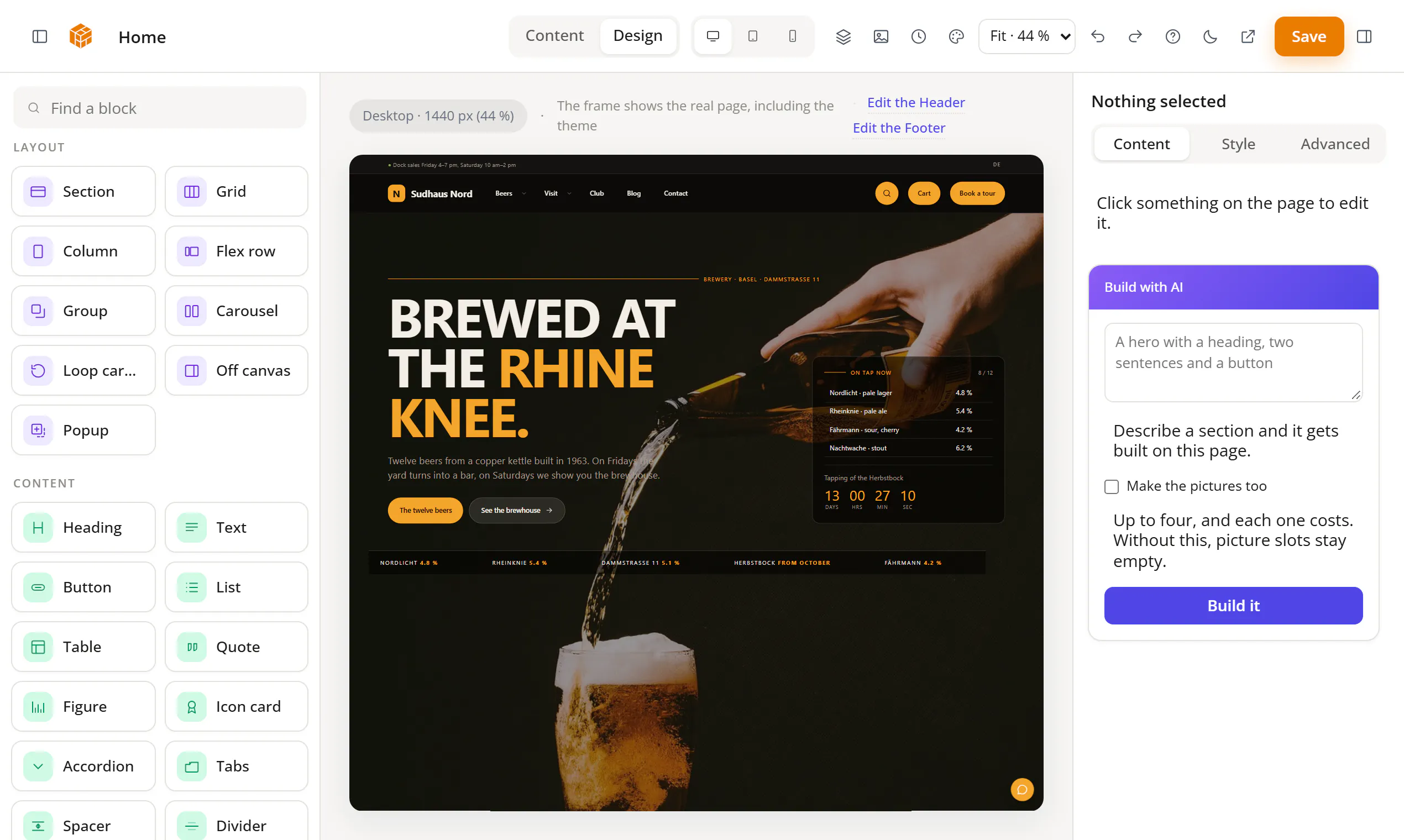Open the Fit 44 % zoom dropdown
1404x840 pixels.
pyautogui.click(x=1026, y=36)
